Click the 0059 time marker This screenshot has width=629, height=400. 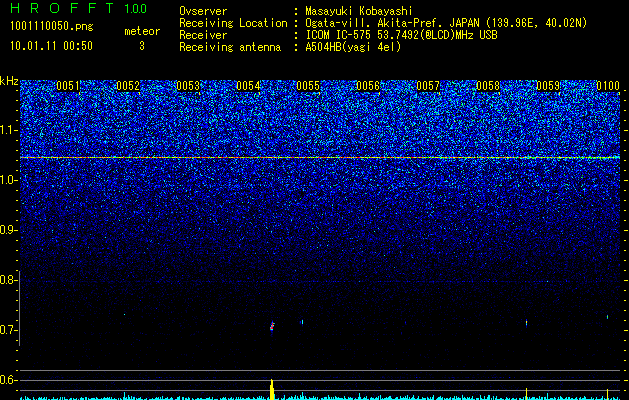[x=548, y=86]
